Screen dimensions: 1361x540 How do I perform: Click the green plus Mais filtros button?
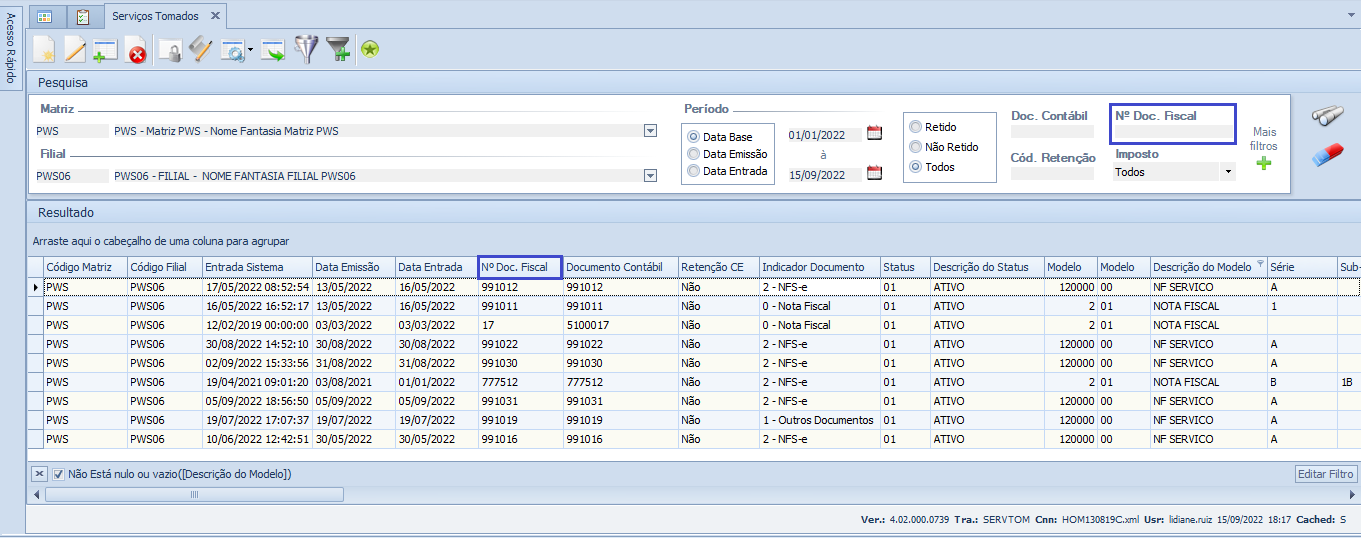point(1264,164)
